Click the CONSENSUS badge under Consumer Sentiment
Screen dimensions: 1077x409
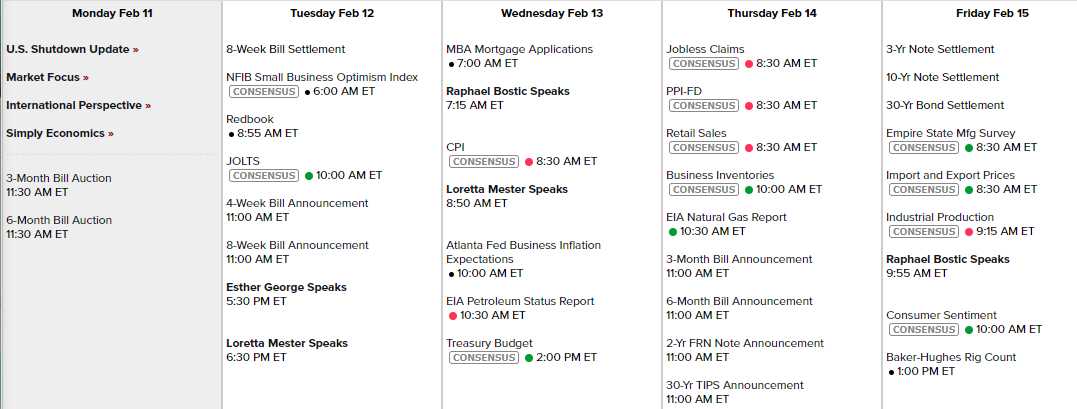tap(924, 329)
